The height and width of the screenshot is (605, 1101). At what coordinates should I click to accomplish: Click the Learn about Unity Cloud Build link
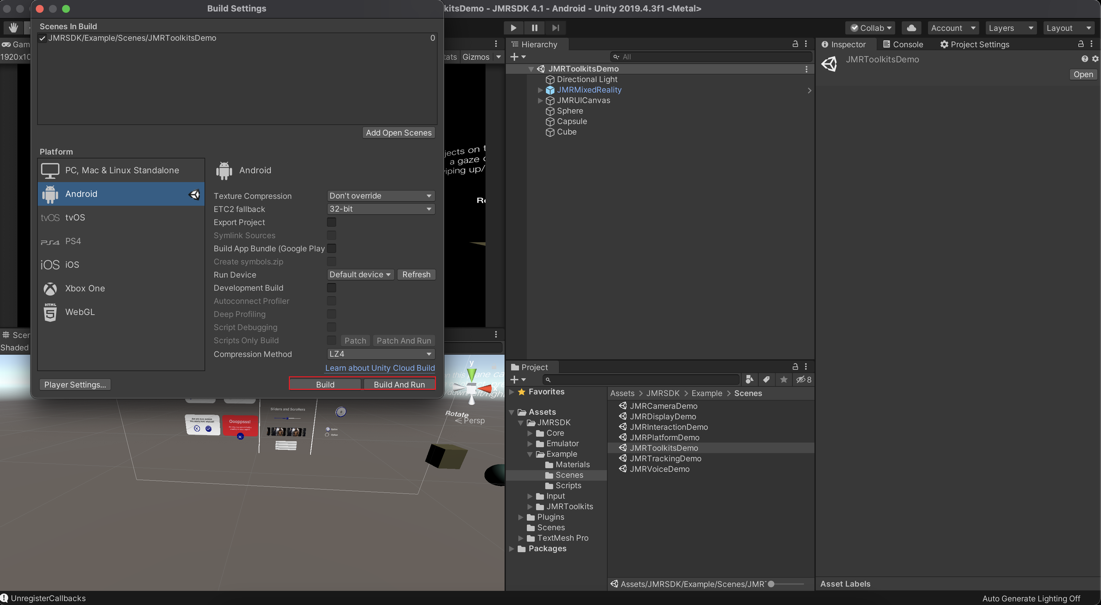tap(379, 368)
